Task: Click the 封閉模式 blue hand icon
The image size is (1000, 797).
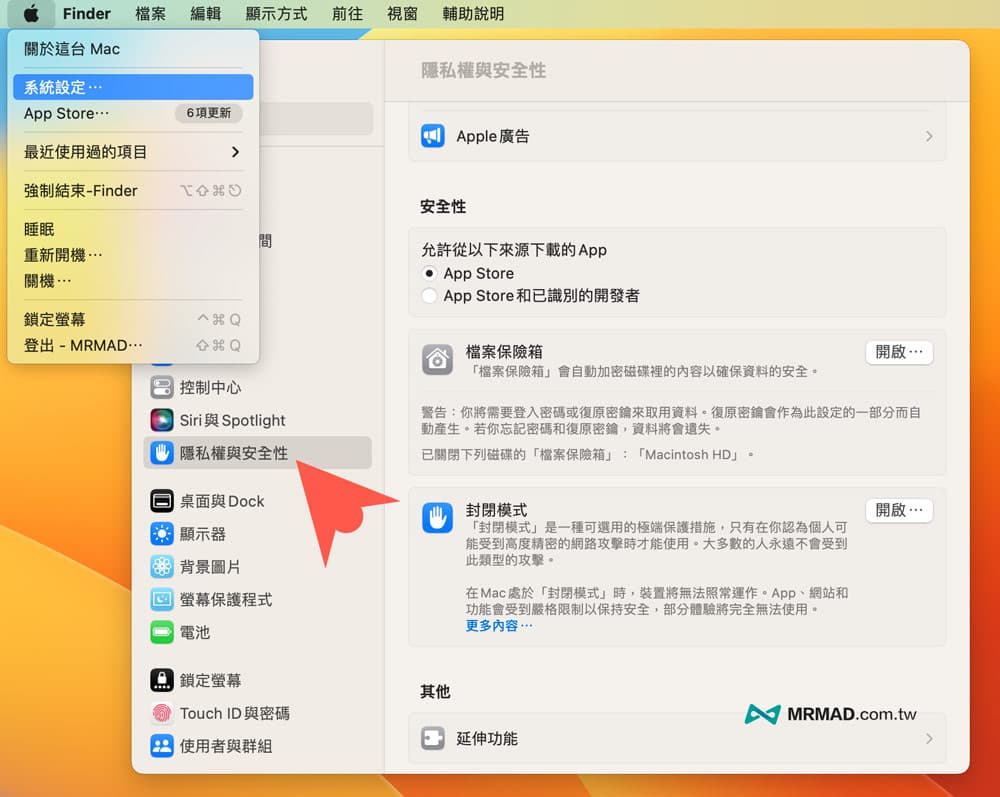Action: [438, 518]
